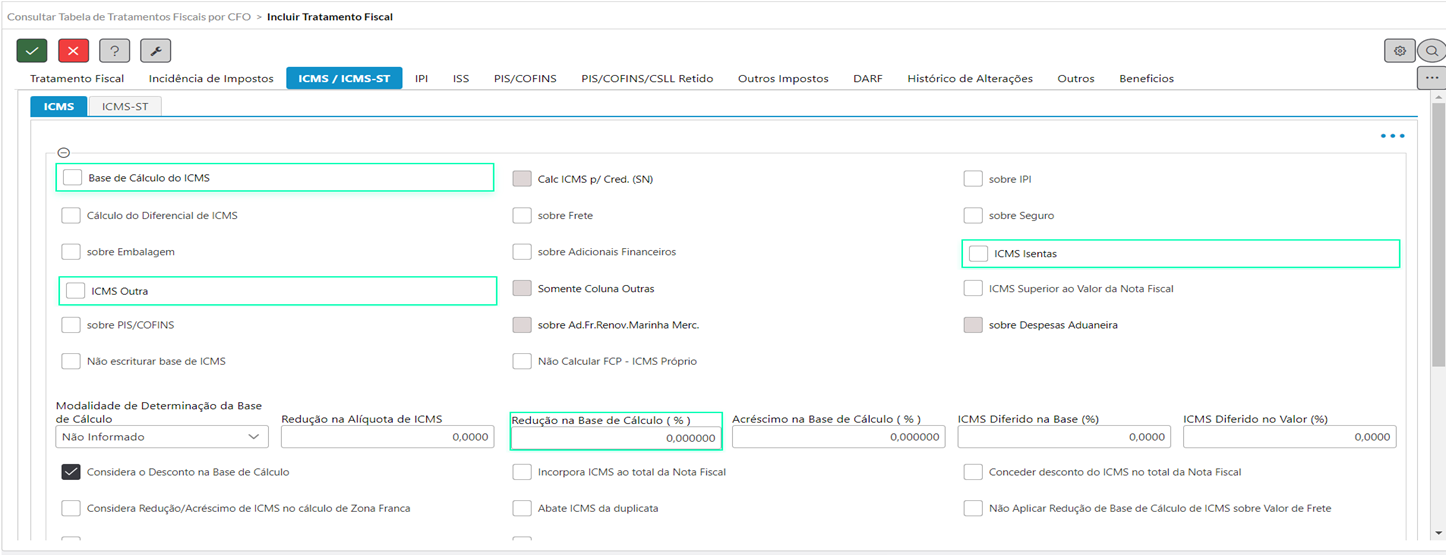Enable the Base de Cálculo do ICMS checkbox

72,178
